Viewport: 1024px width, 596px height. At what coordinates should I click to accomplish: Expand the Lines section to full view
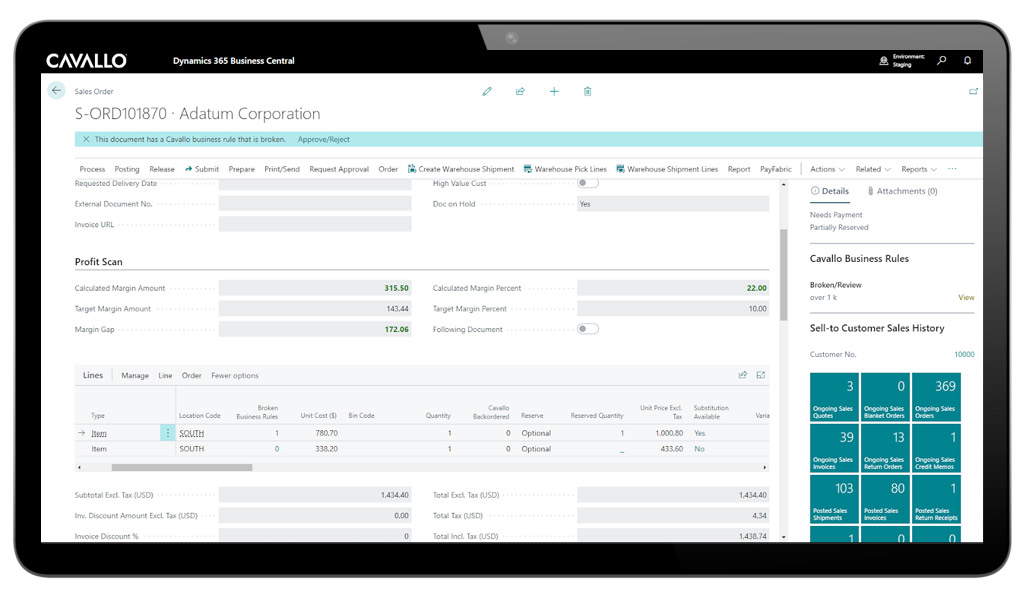(x=761, y=375)
